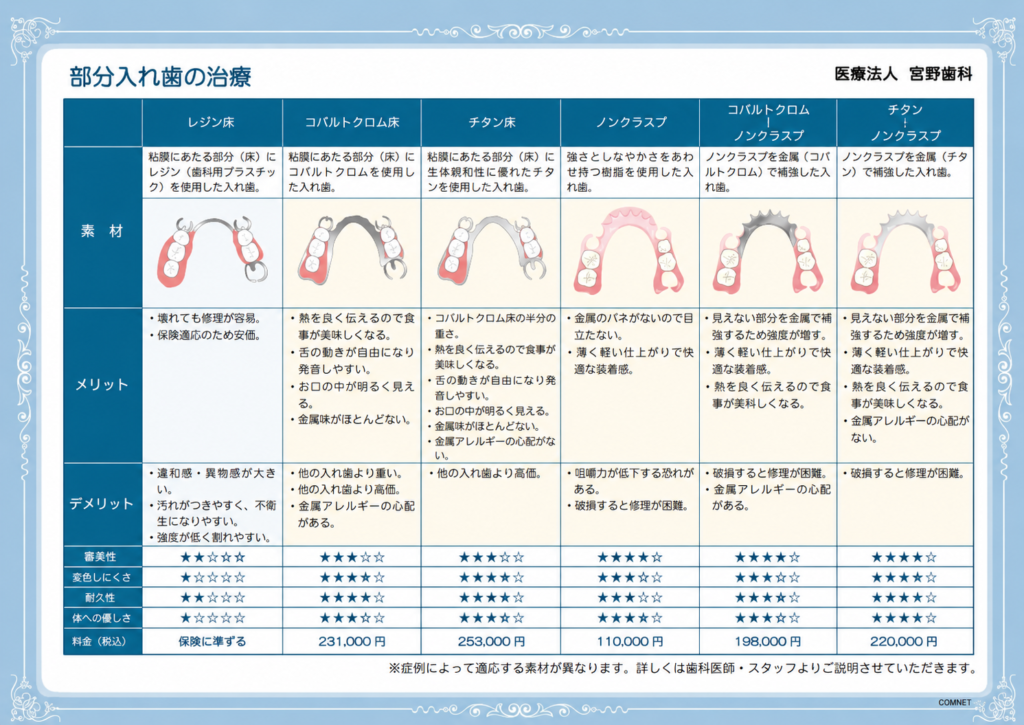Click the 審美性 rating row label
The width and height of the screenshot is (1024, 725).
coord(103,556)
